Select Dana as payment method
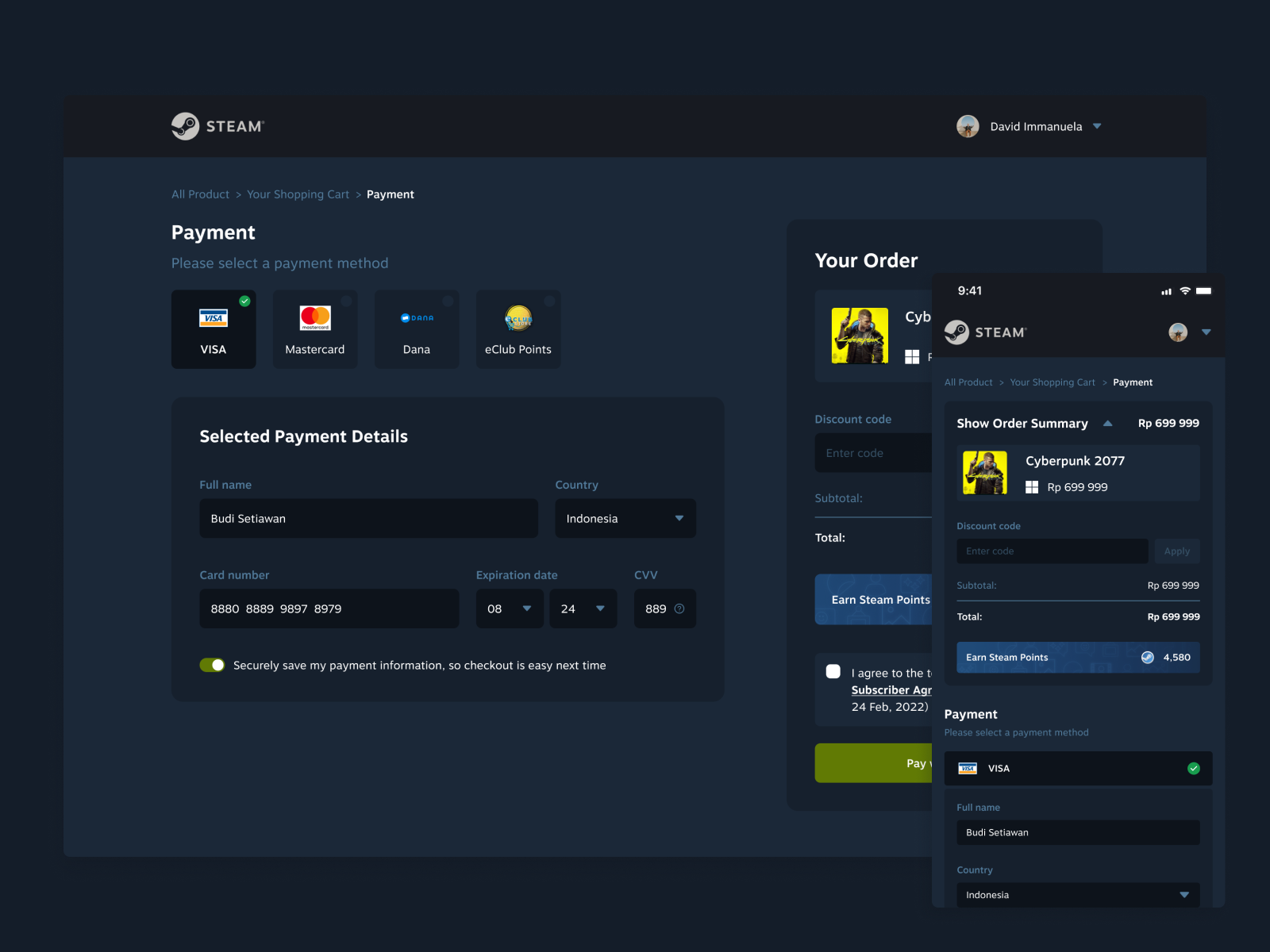The height and width of the screenshot is (952, 1270). (417, 328)
